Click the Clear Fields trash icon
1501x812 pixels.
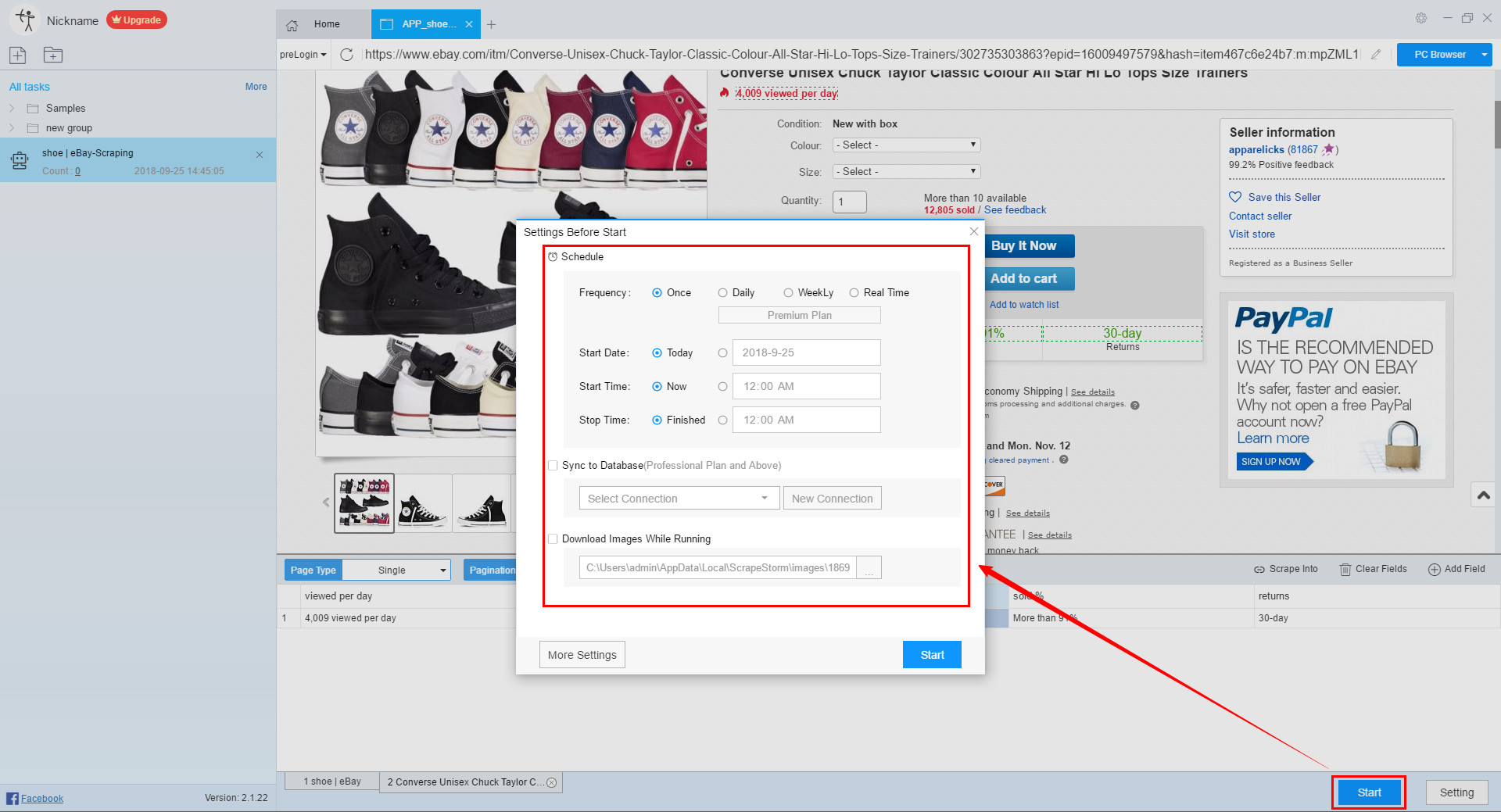(x=1345, y=569)
